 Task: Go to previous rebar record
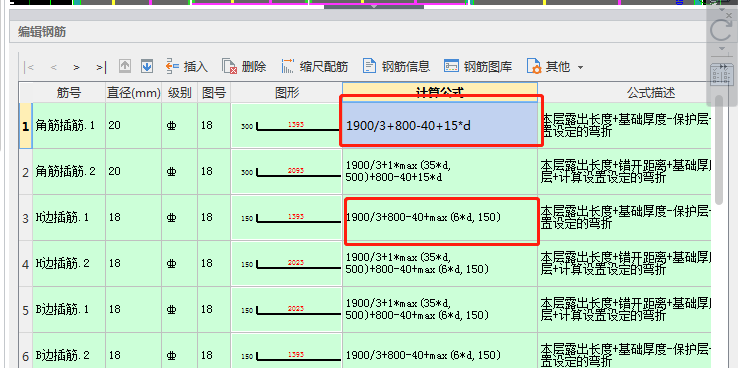pos(54,67)
